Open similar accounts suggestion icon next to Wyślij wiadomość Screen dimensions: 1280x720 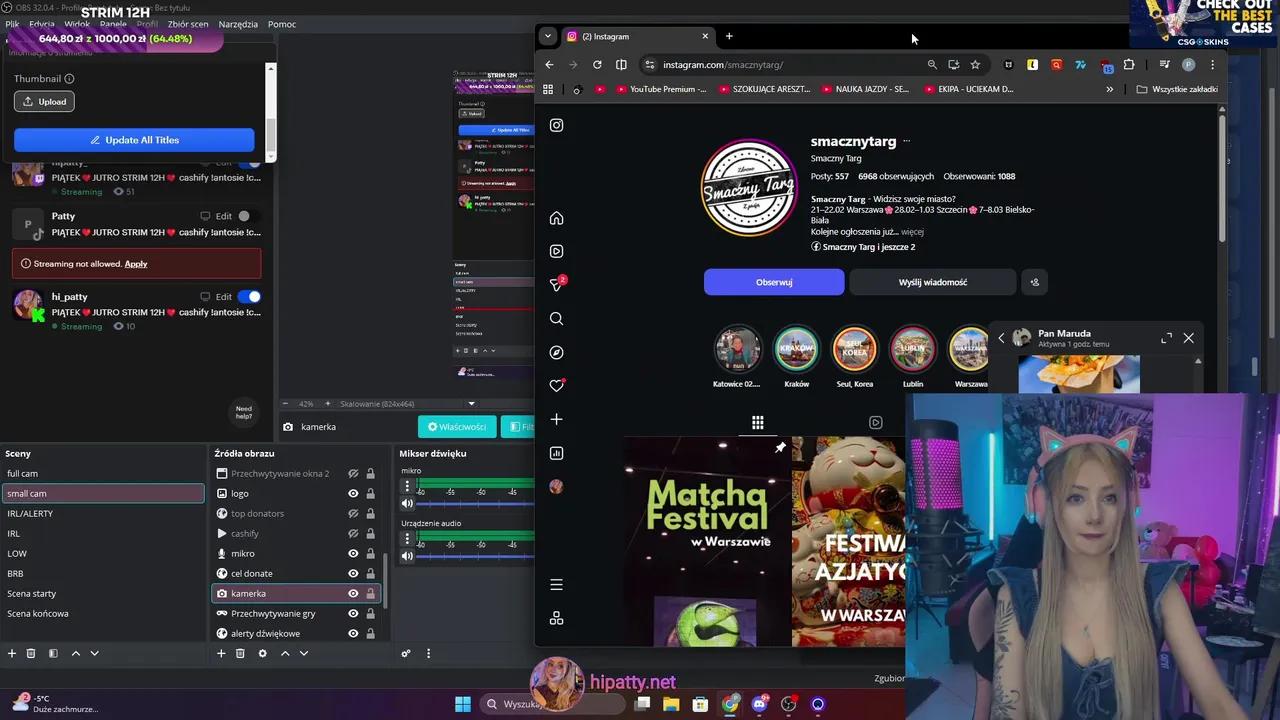click(x=1034, y=282)
